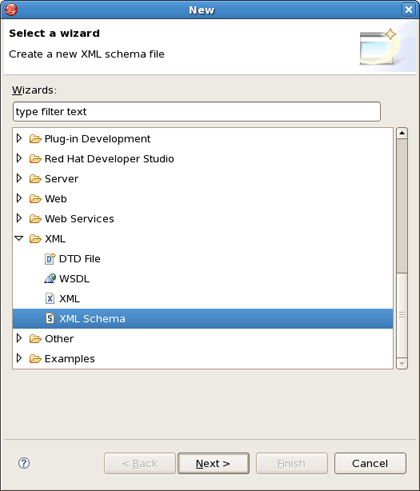Click the Web Services folder icon
Viewport: 420px width, 491px height.
click(x=35, y=219)
